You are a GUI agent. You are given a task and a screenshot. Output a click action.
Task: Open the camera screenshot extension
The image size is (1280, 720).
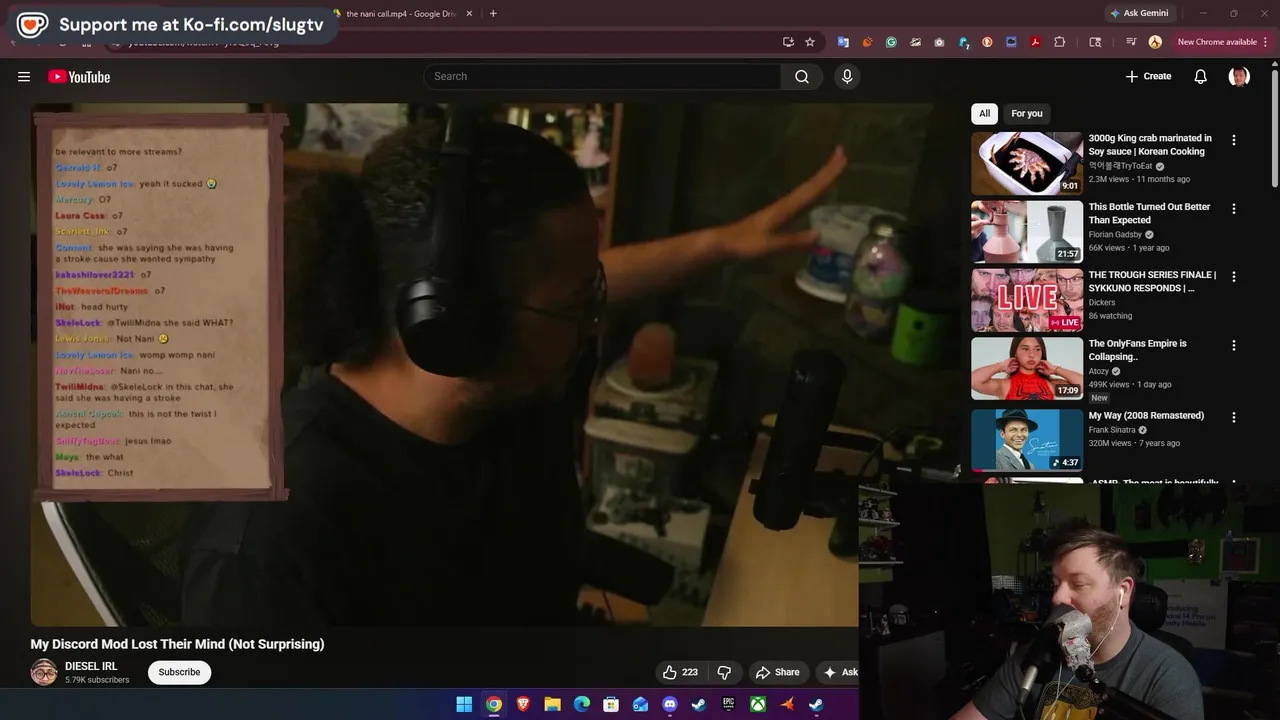point(939,42)
